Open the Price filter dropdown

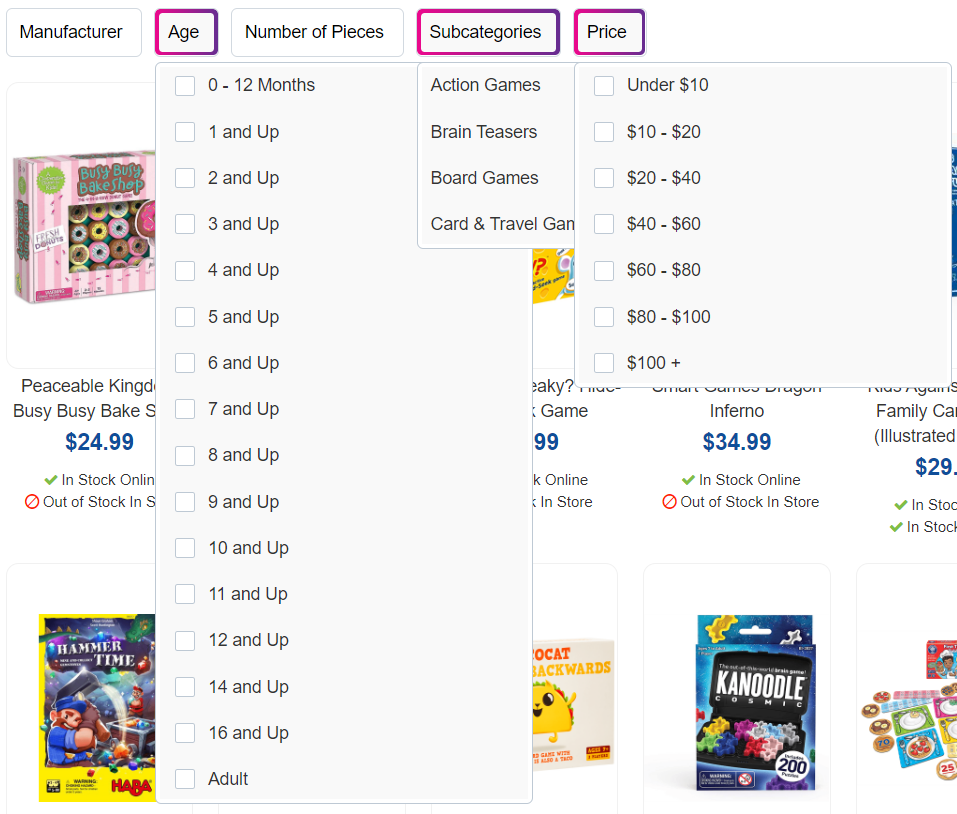click(609, 31)
